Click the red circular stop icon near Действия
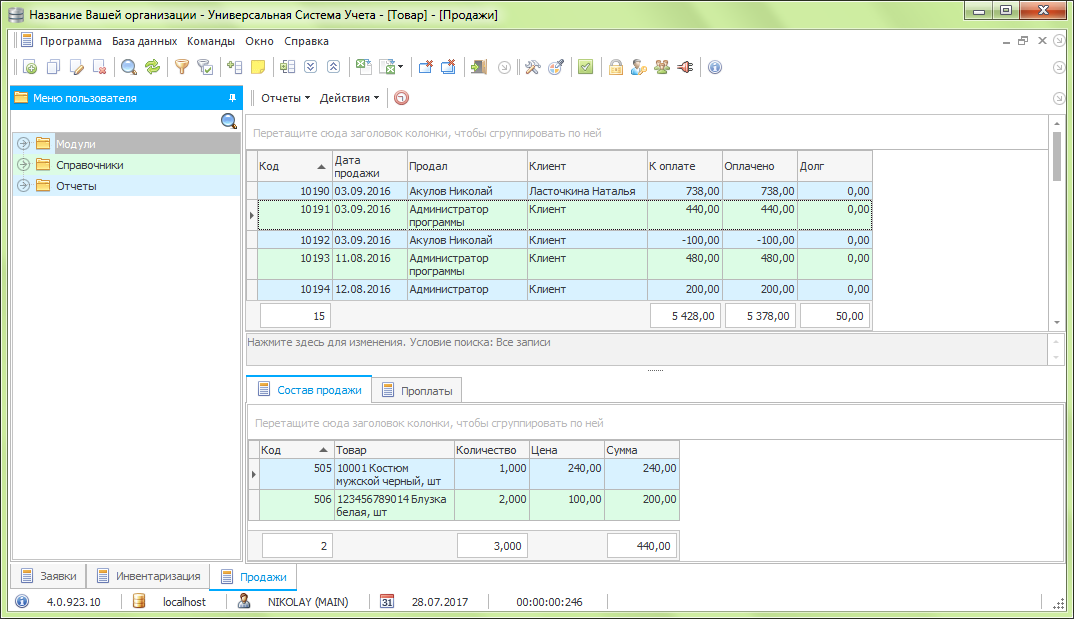This screenshot has width=1074, height=619. click(x=401, y=98)
